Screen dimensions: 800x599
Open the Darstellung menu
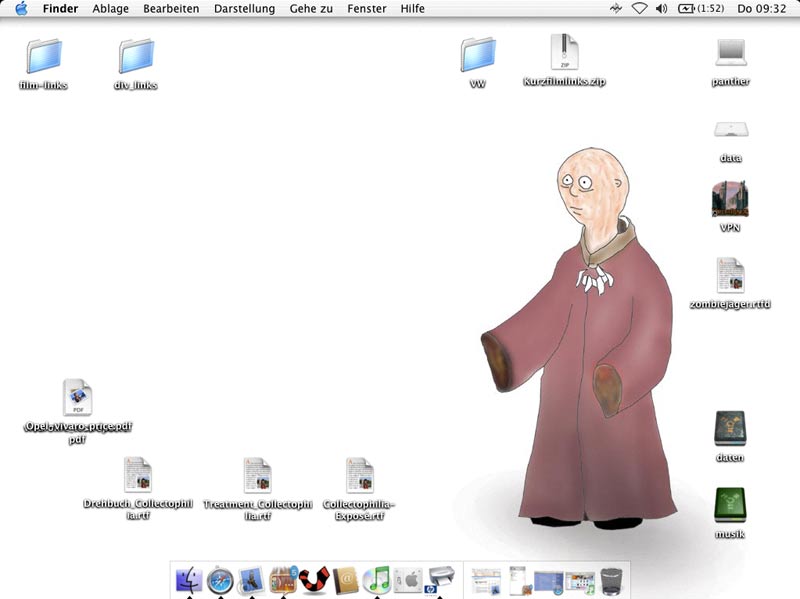244,9
